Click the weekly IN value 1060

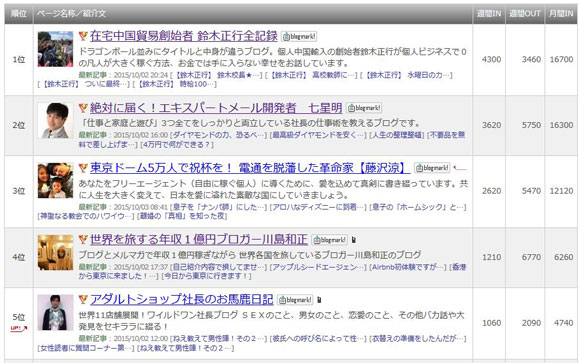pos(491,323)
